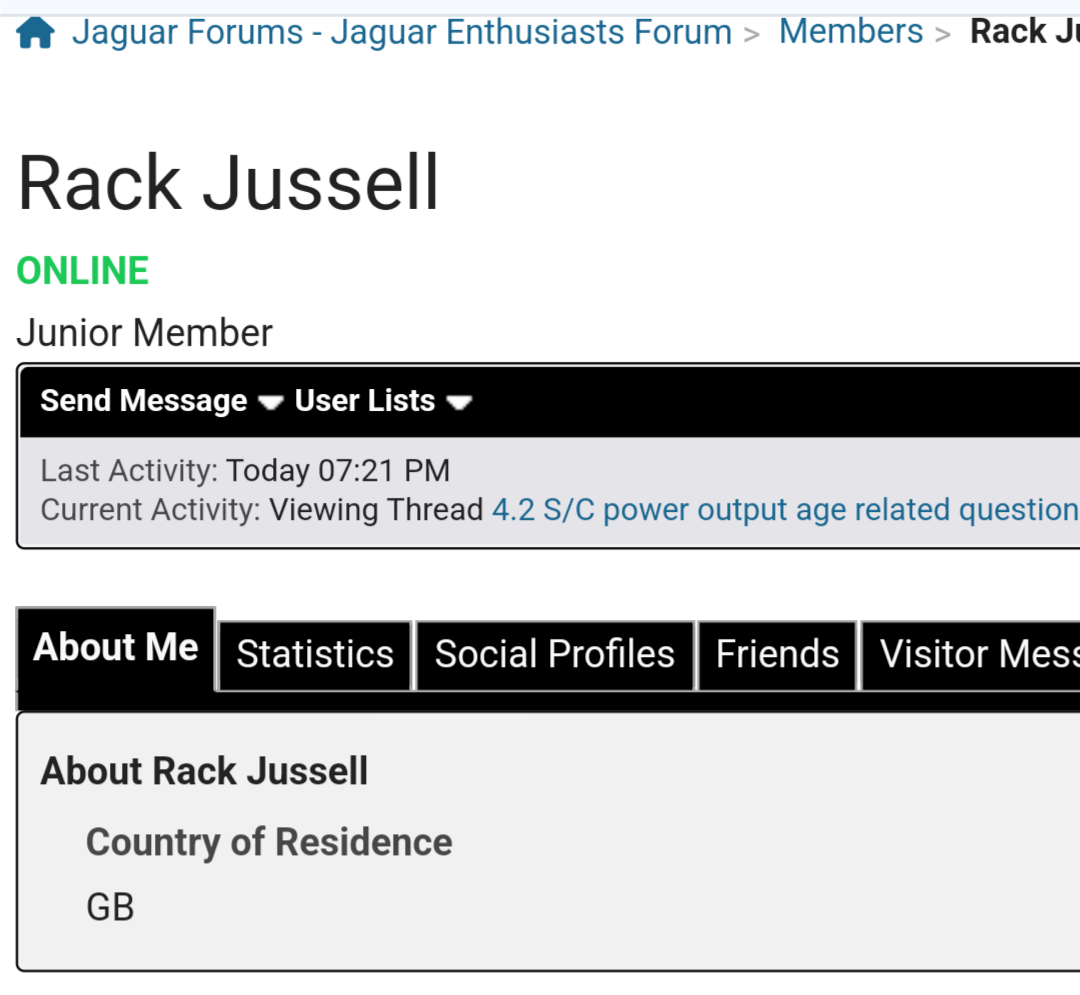The image size is (1080, 995).
Task: Open the 4.2 S/C power output thread link
Action: (x=785, y=510)
